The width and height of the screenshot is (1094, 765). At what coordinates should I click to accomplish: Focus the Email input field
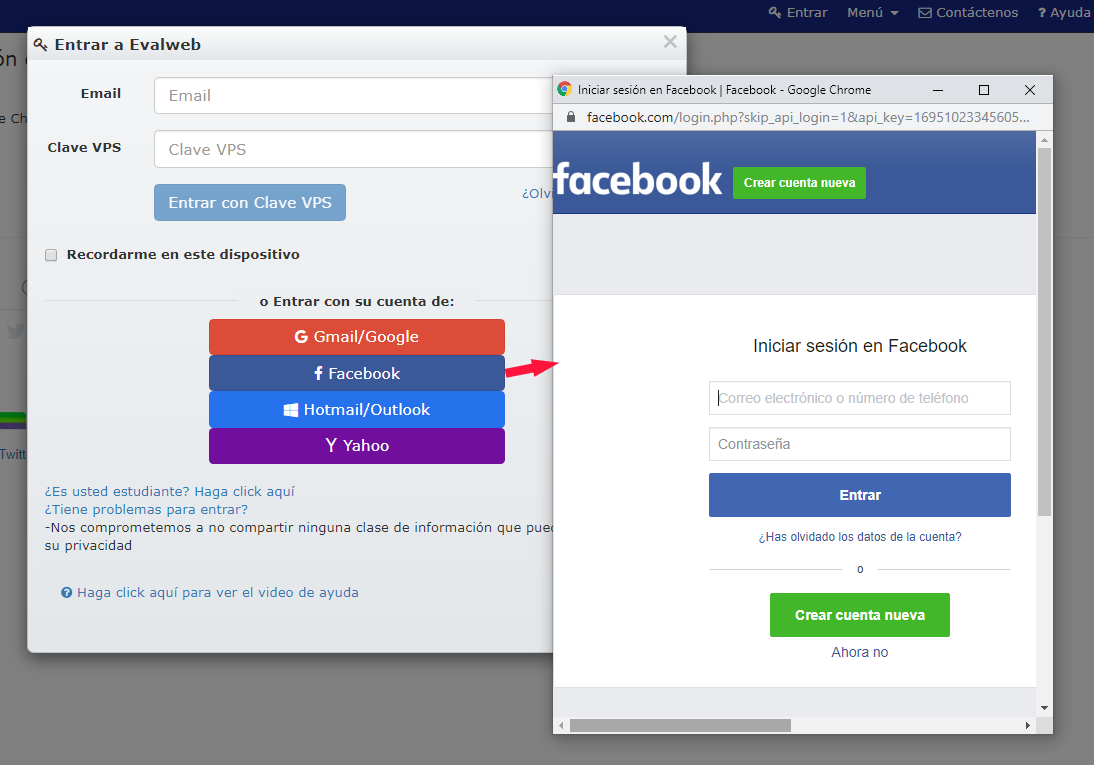[x=354, y=96]
